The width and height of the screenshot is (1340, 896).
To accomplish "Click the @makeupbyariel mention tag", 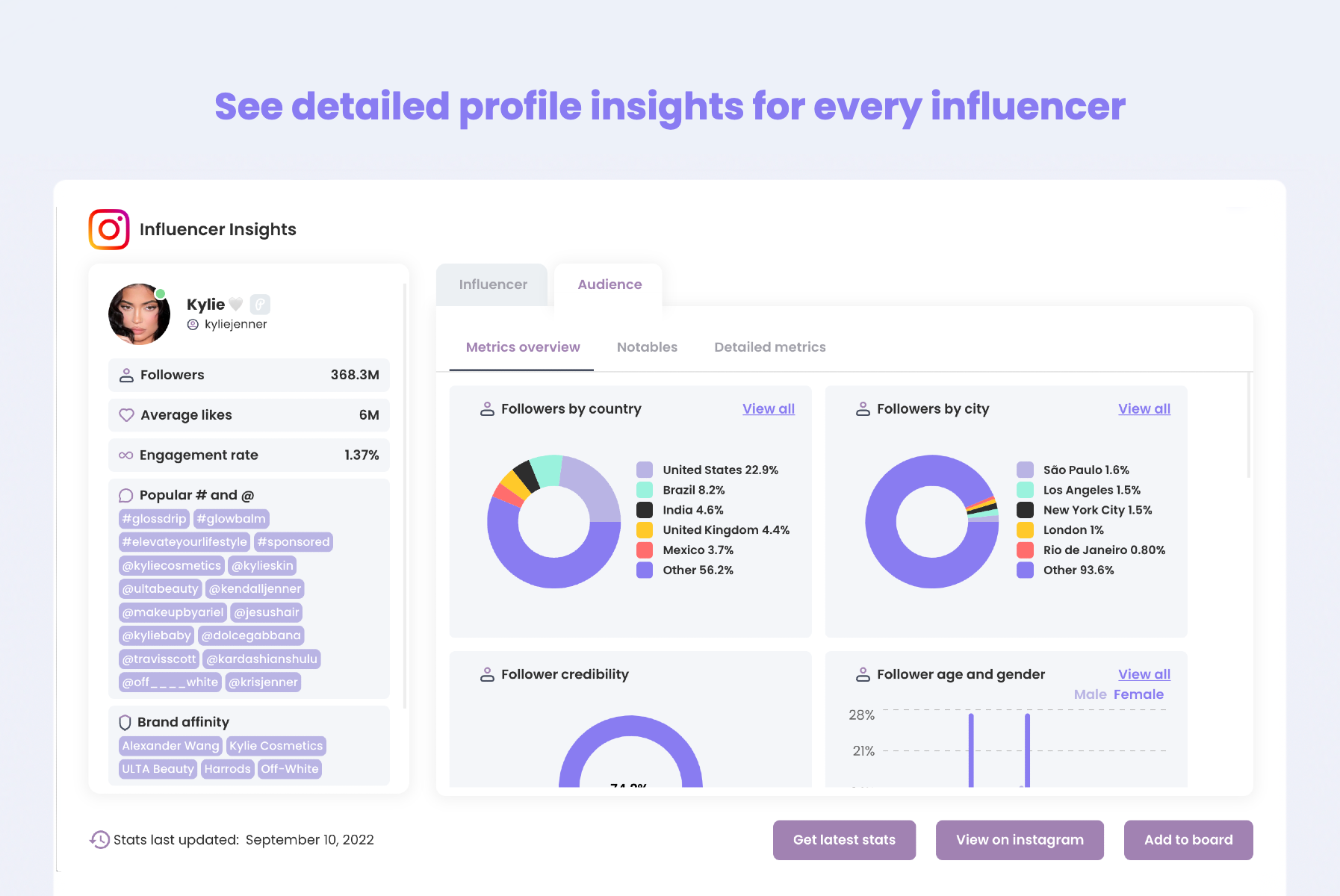I will tap(173, 612).
